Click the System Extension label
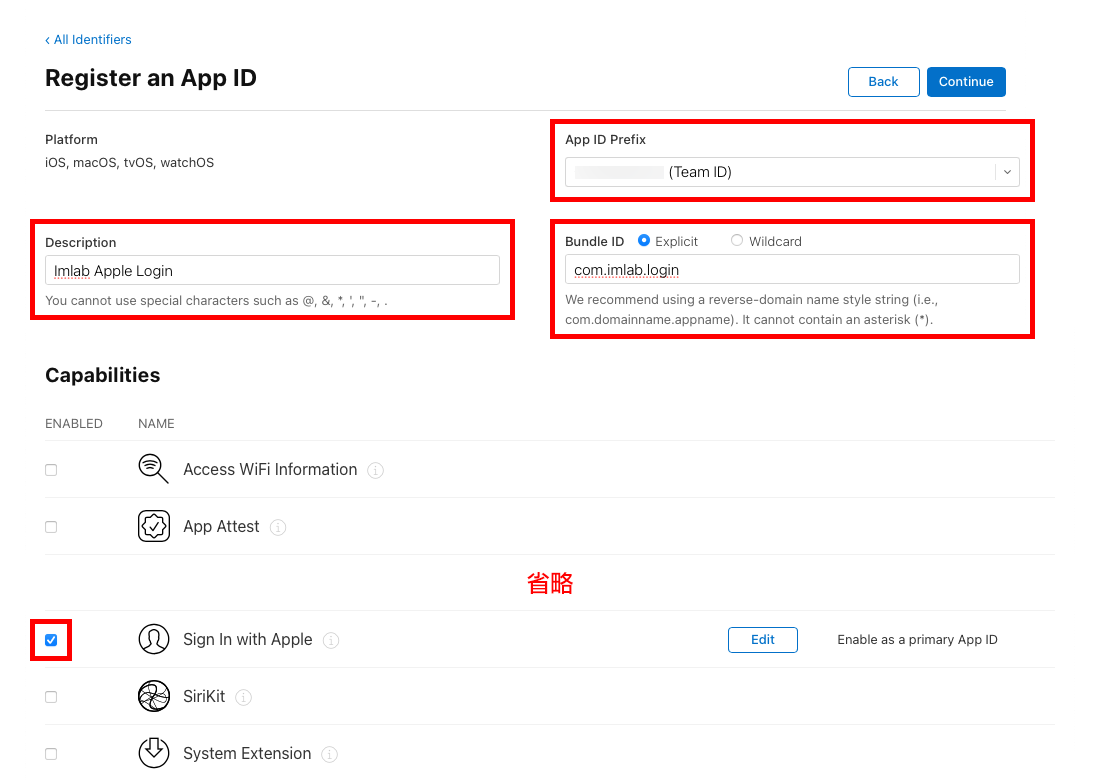 (x=247, y=753)
